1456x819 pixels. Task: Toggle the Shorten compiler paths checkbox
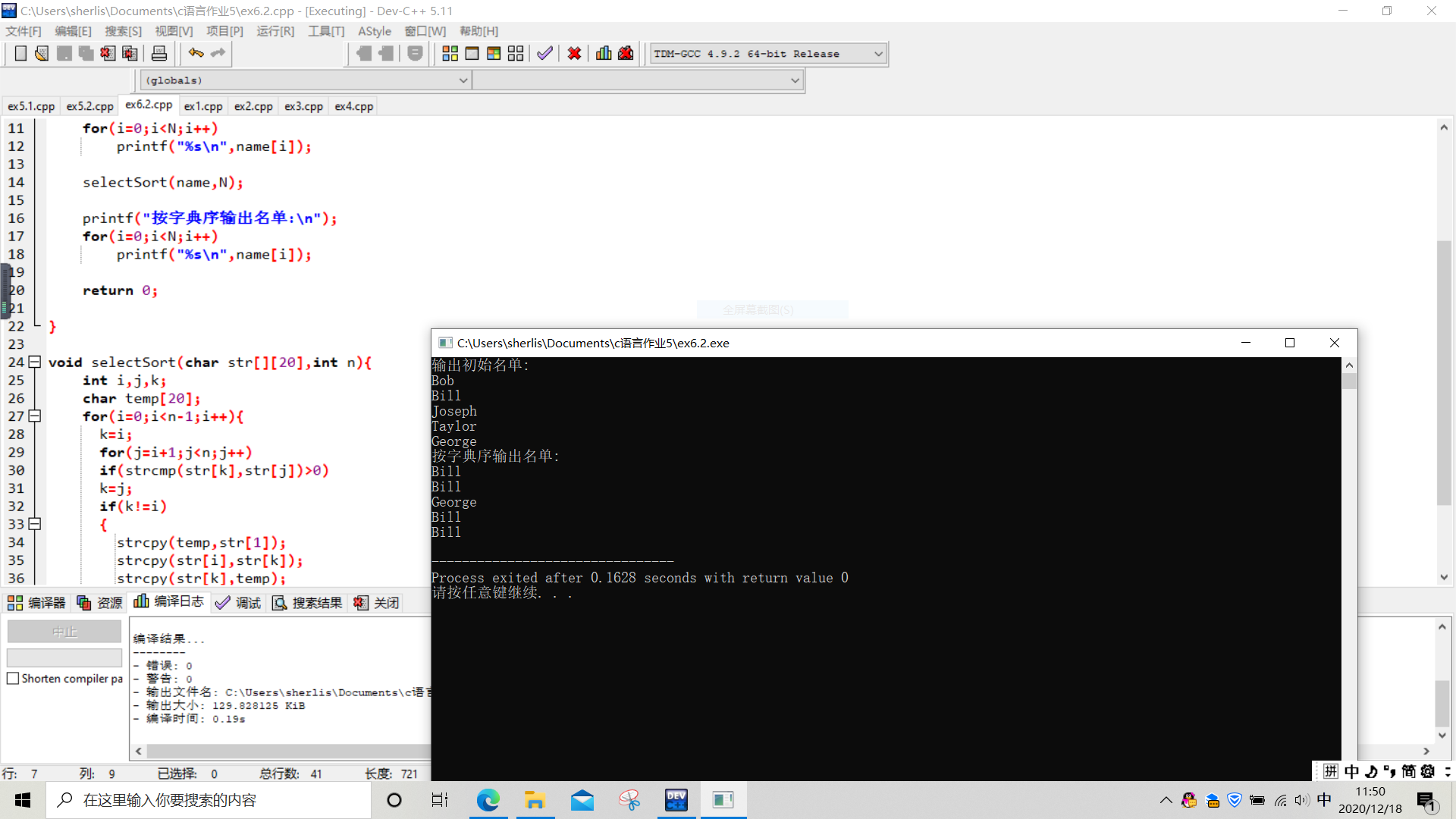pyautogui.click(x=13, y=679)
